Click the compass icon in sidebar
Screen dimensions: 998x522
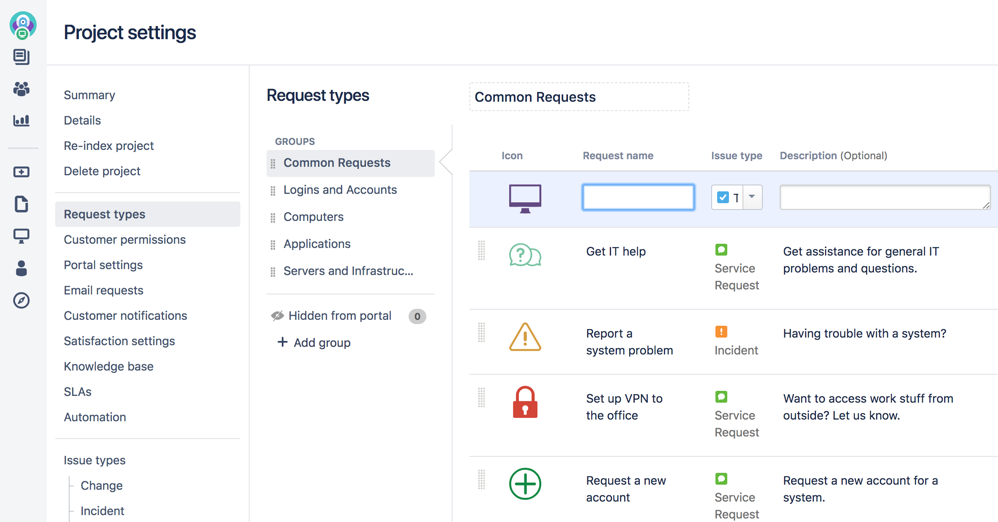(x=21, y=300)
